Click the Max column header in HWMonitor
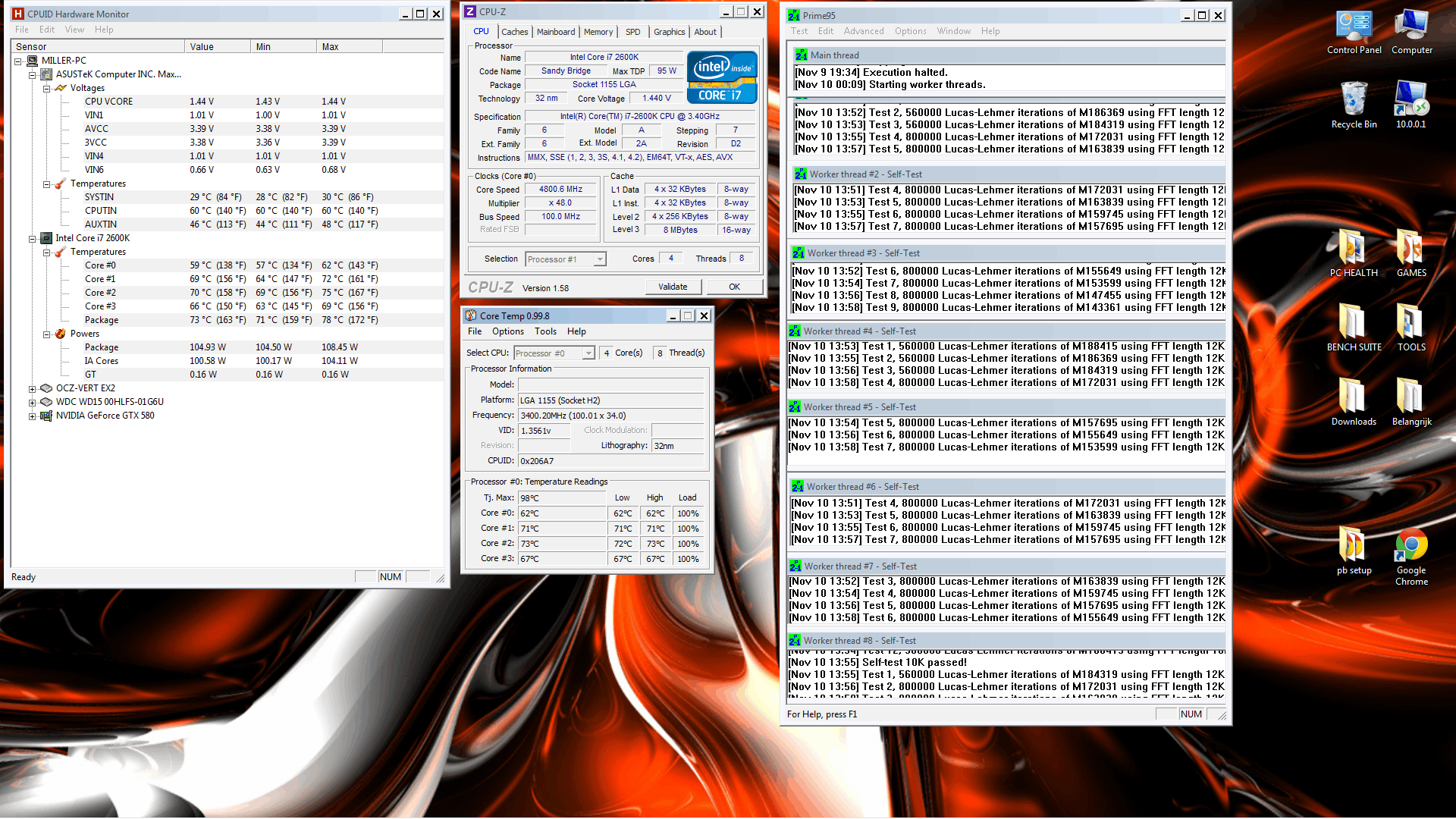The height and width of the screenshot is (819, 1456). point(350,46)
